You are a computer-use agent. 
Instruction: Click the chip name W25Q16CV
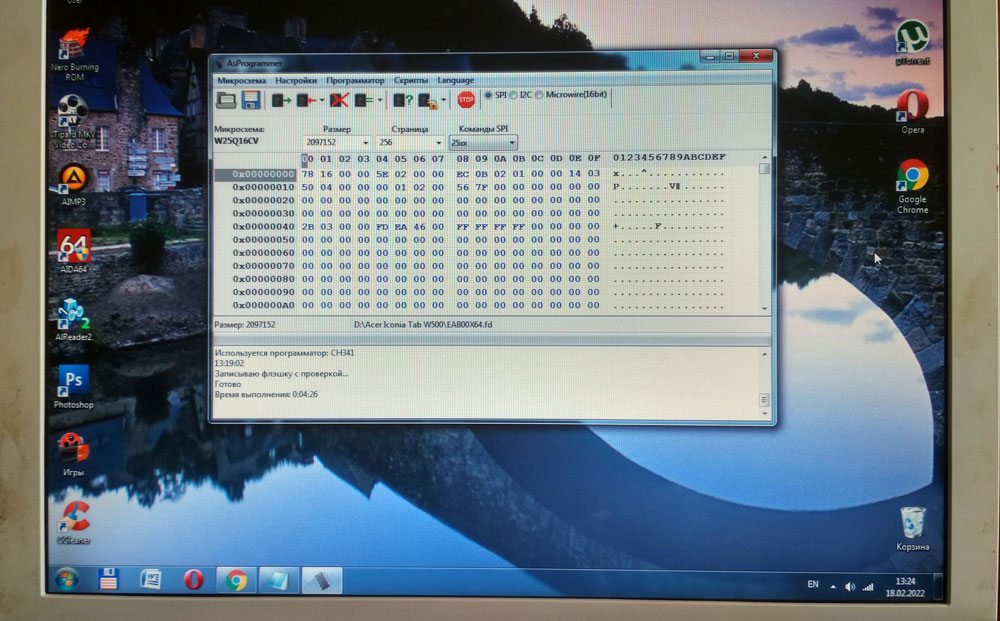point(237,141)
